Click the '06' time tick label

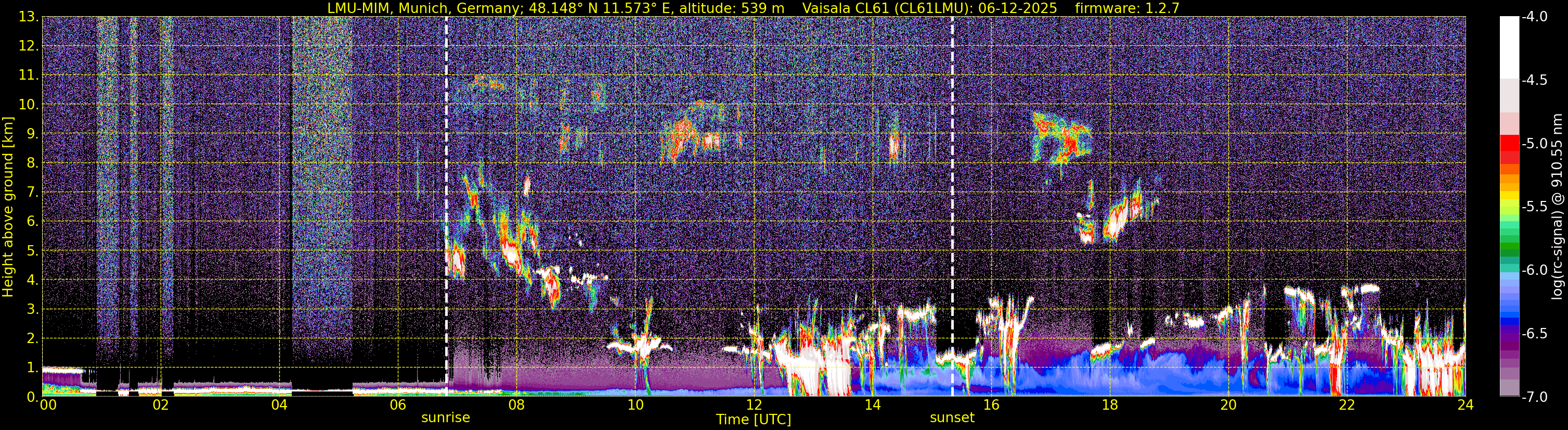pyautogui.click(x=398, y=405)
